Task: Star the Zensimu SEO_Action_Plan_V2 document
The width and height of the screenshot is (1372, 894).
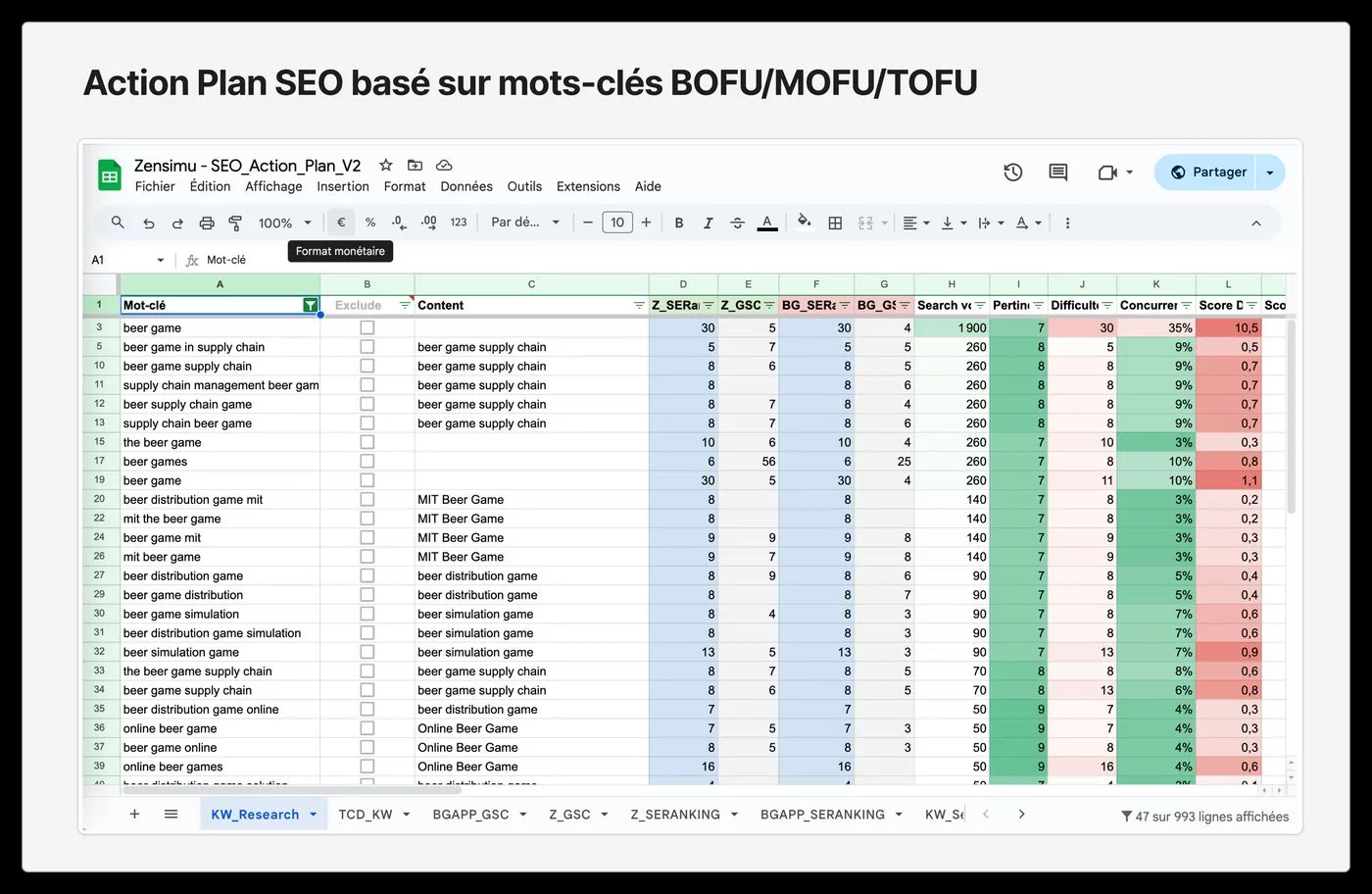Action: 386,165
